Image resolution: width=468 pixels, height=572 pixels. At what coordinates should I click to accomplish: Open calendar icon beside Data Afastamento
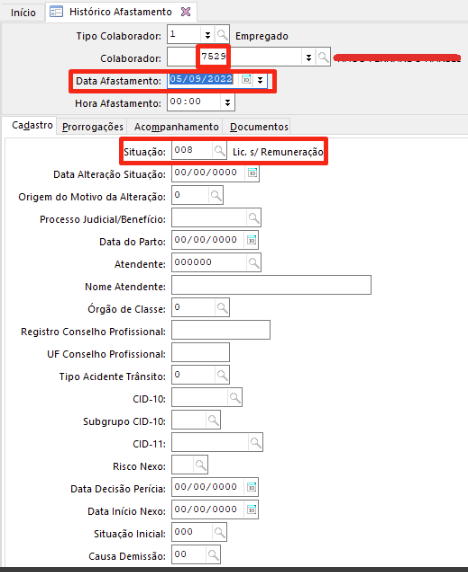tap(247, 80)
